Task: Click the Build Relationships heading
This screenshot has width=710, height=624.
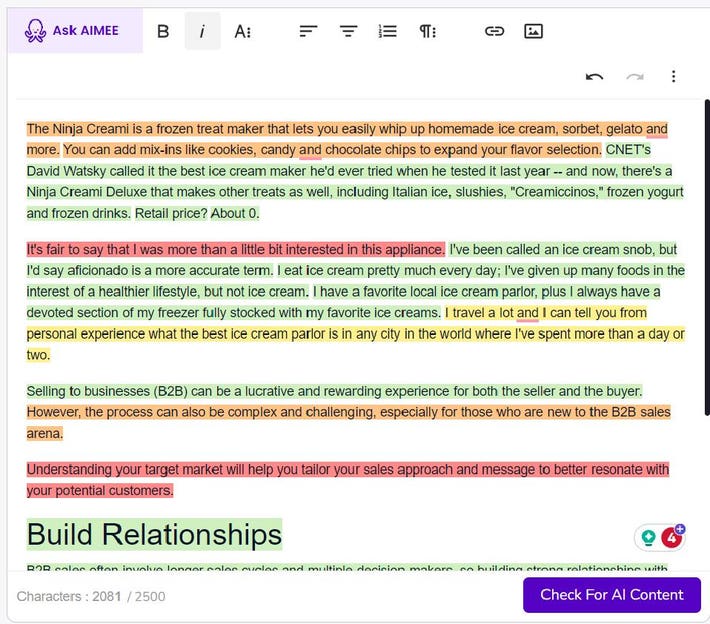Action: click(154, 535)
